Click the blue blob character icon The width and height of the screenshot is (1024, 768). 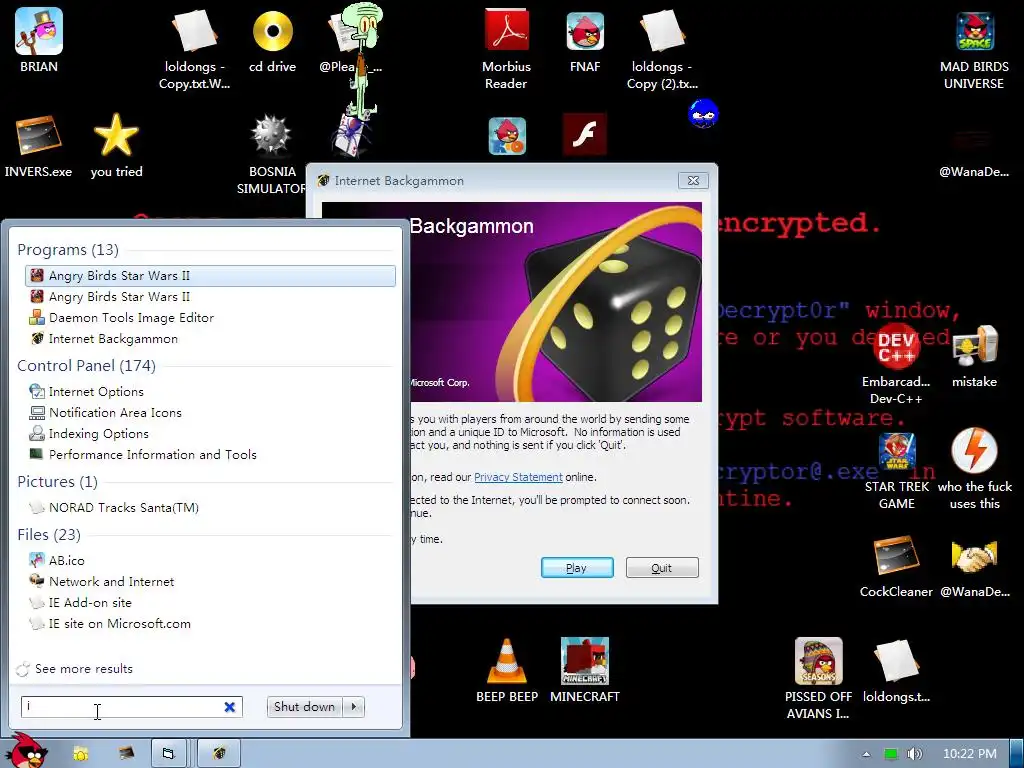coord(703,114)
